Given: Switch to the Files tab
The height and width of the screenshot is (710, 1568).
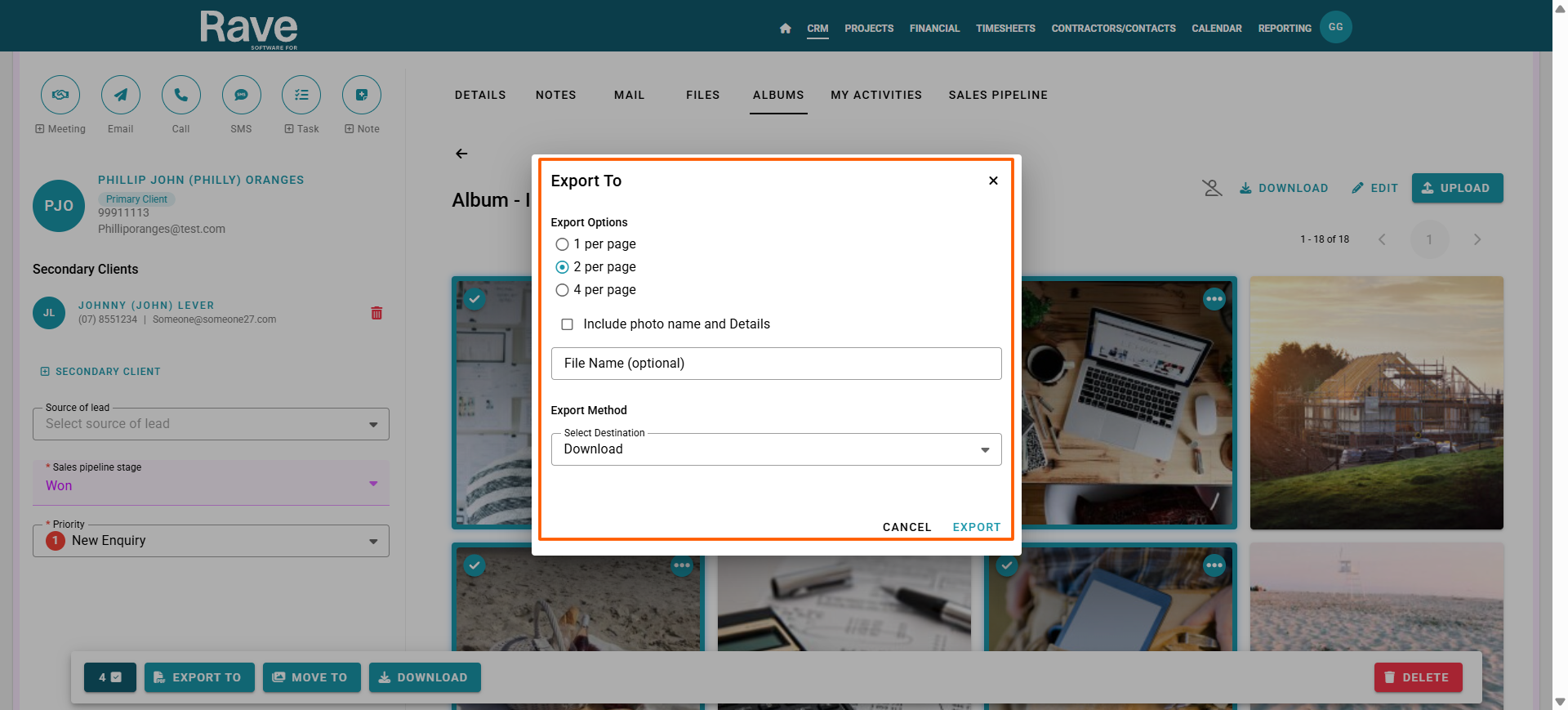Looking at the screenshot, I should [x=703, y=96].
